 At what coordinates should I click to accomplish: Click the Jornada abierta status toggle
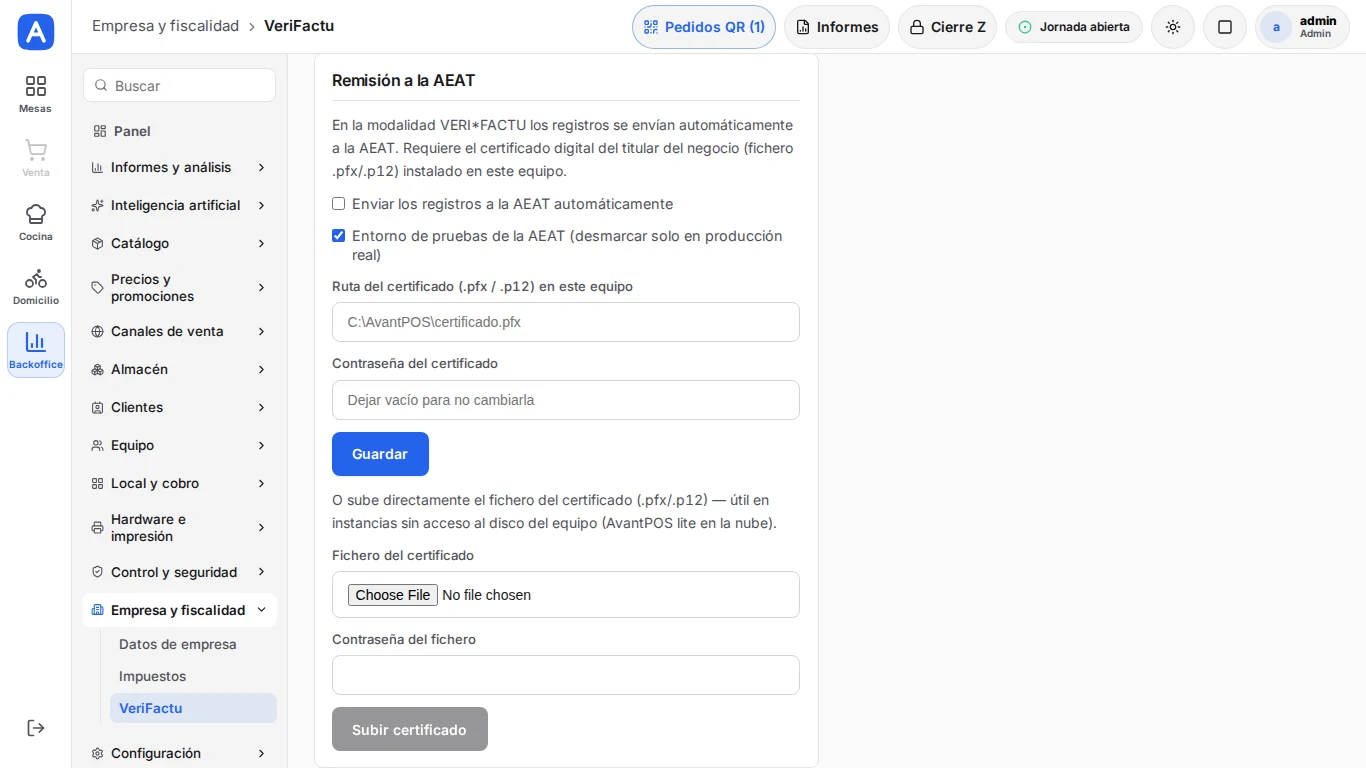point(1074,27)
